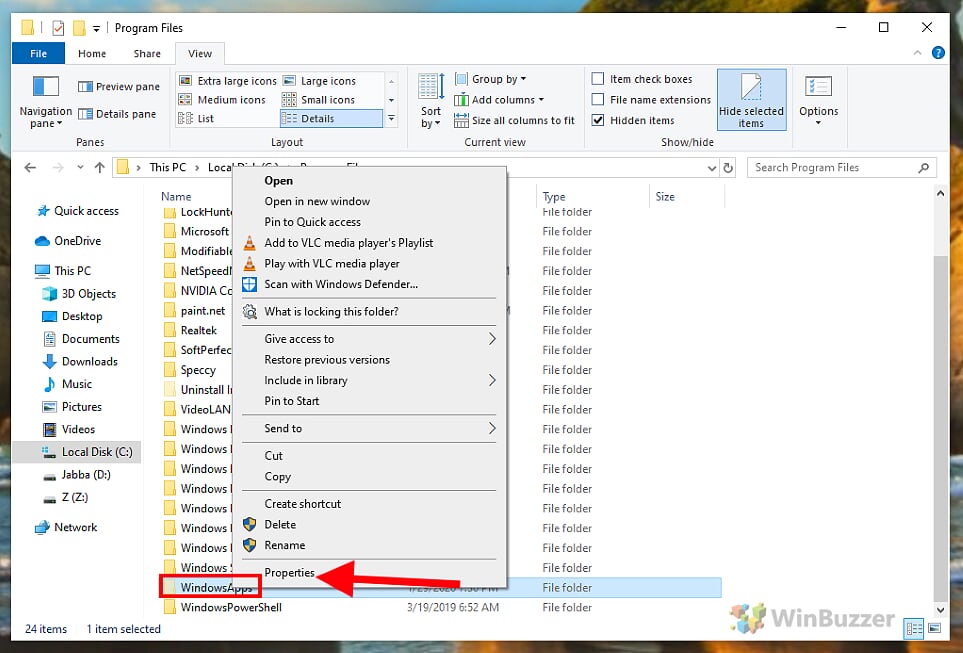Open Windows Explorer help icon
This screenshot has height=653, width=963.
[x=938, y=53]
